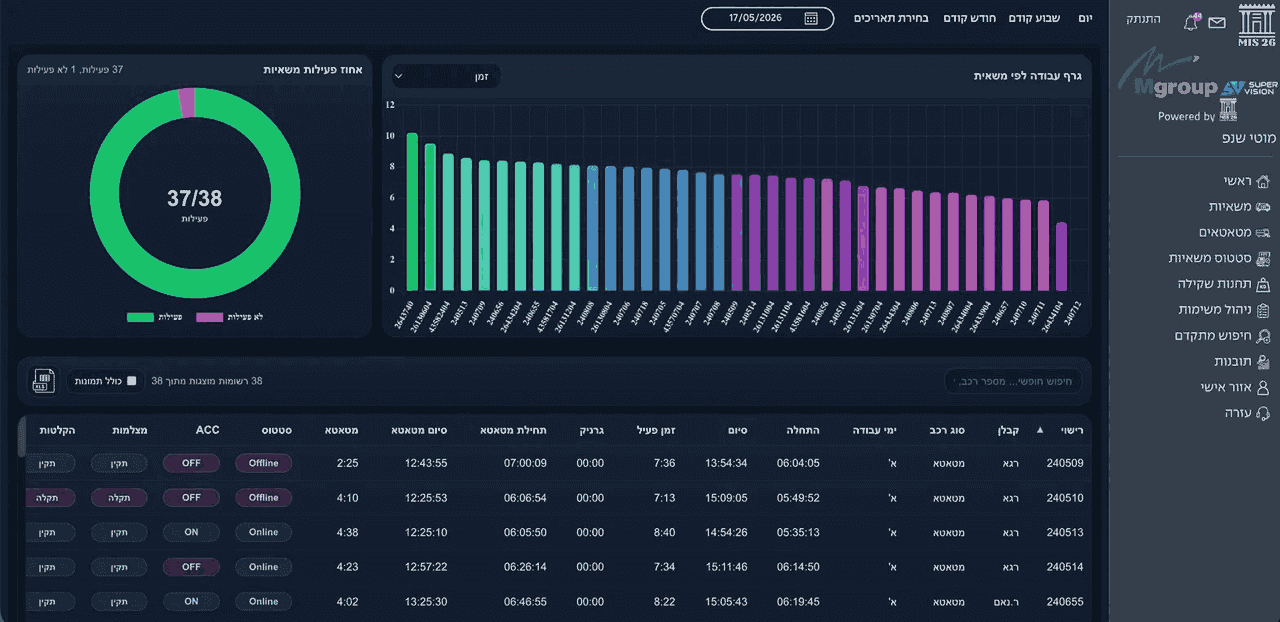Click the Offline status badge in row 240509
Image resolution: width=1280 pixels, height=622 pixels.
click(264, 463)
